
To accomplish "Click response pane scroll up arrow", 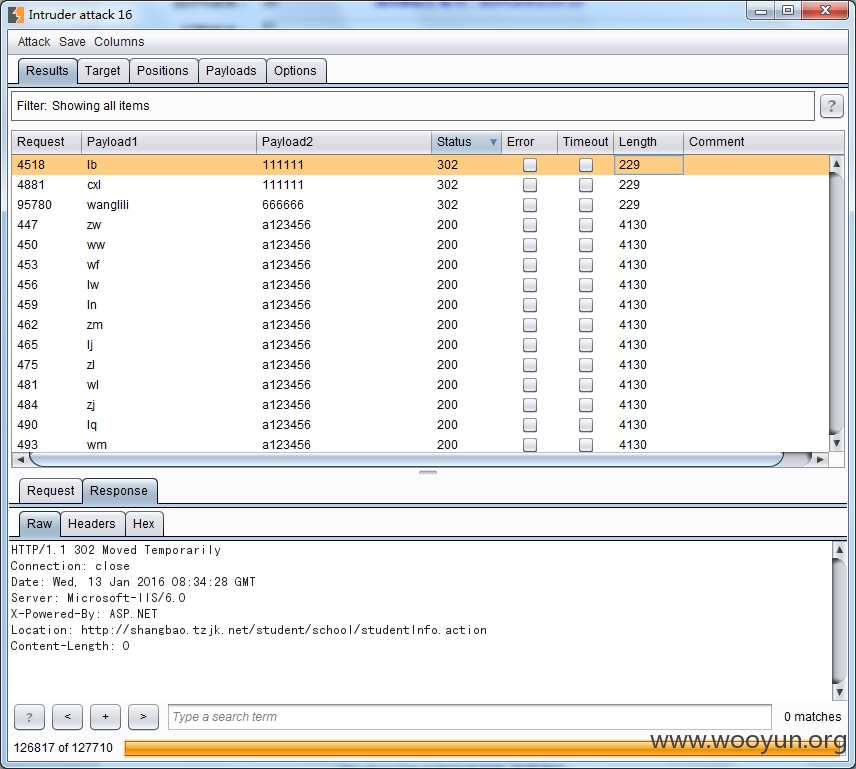I will click(839, 550).
